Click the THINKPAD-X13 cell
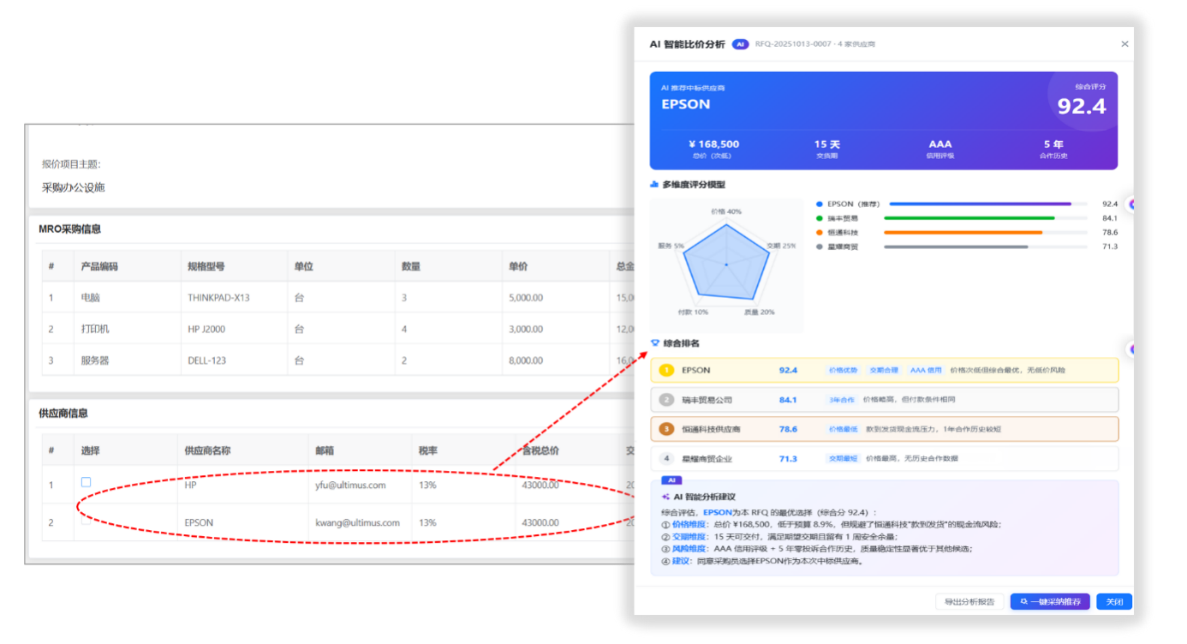 [219, 298]
